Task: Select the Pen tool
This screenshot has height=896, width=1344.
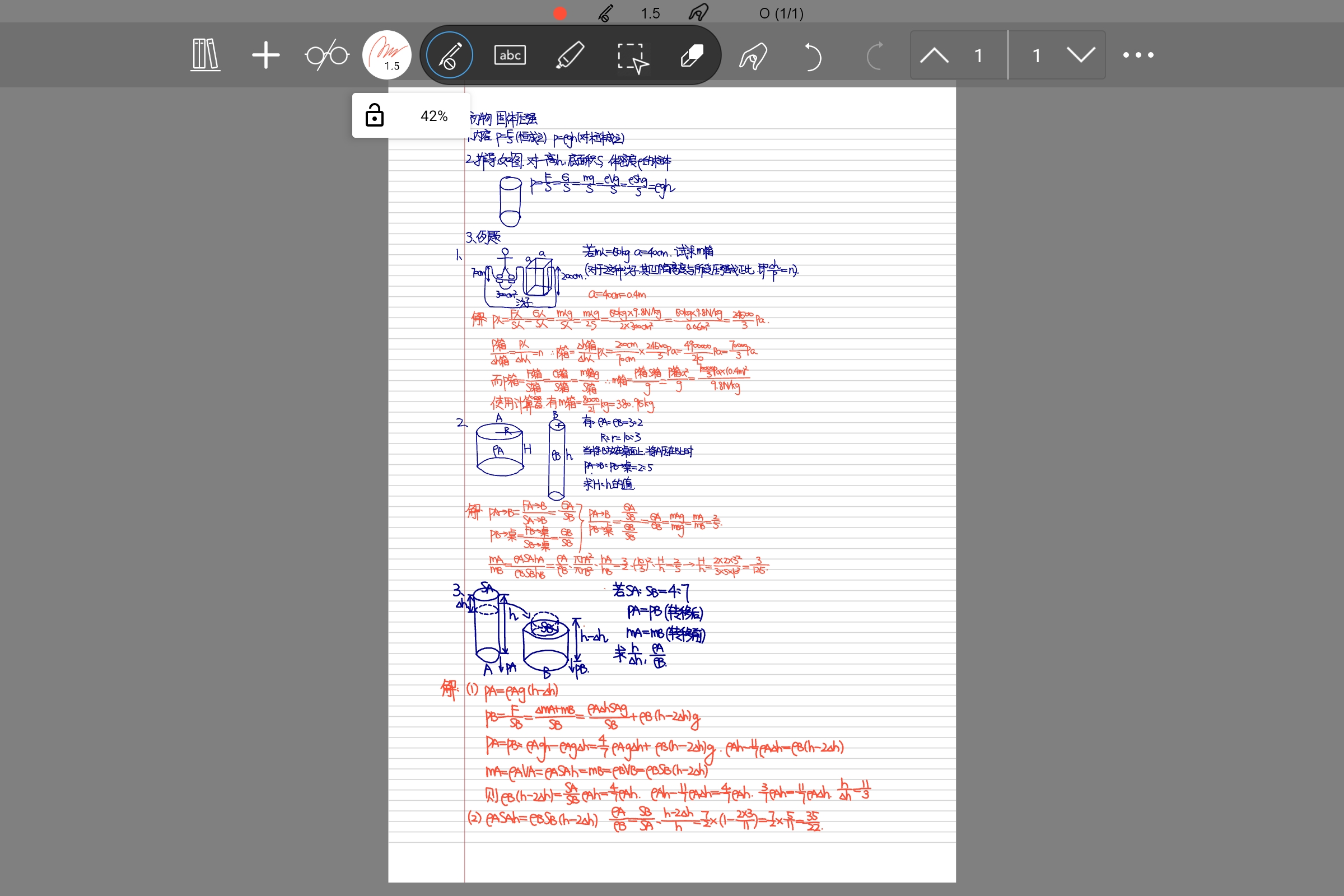Action: coord(449,54)
